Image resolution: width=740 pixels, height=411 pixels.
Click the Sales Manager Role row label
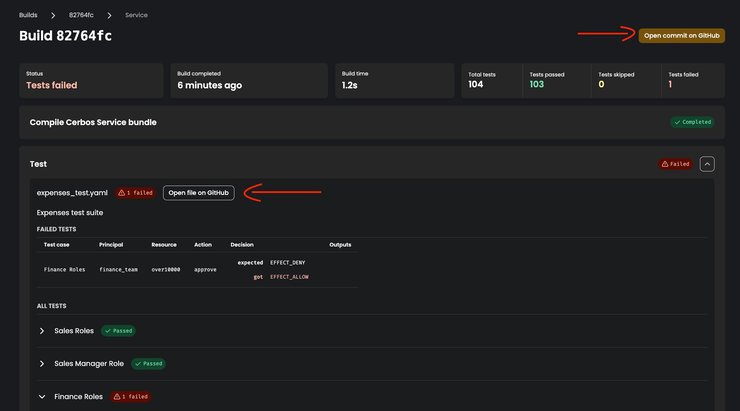[89, 364]
